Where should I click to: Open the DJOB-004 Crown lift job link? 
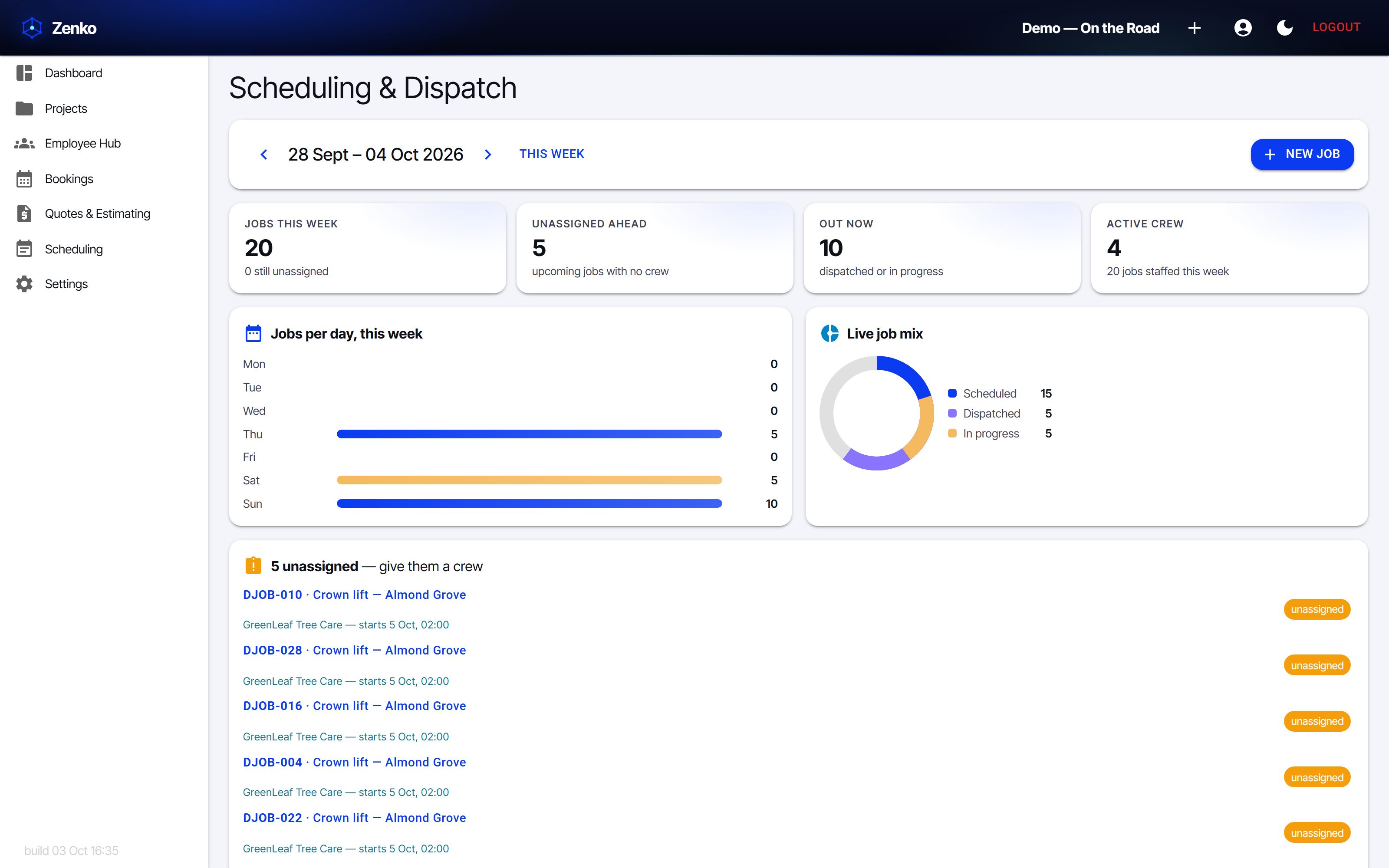tap(354, 763)
